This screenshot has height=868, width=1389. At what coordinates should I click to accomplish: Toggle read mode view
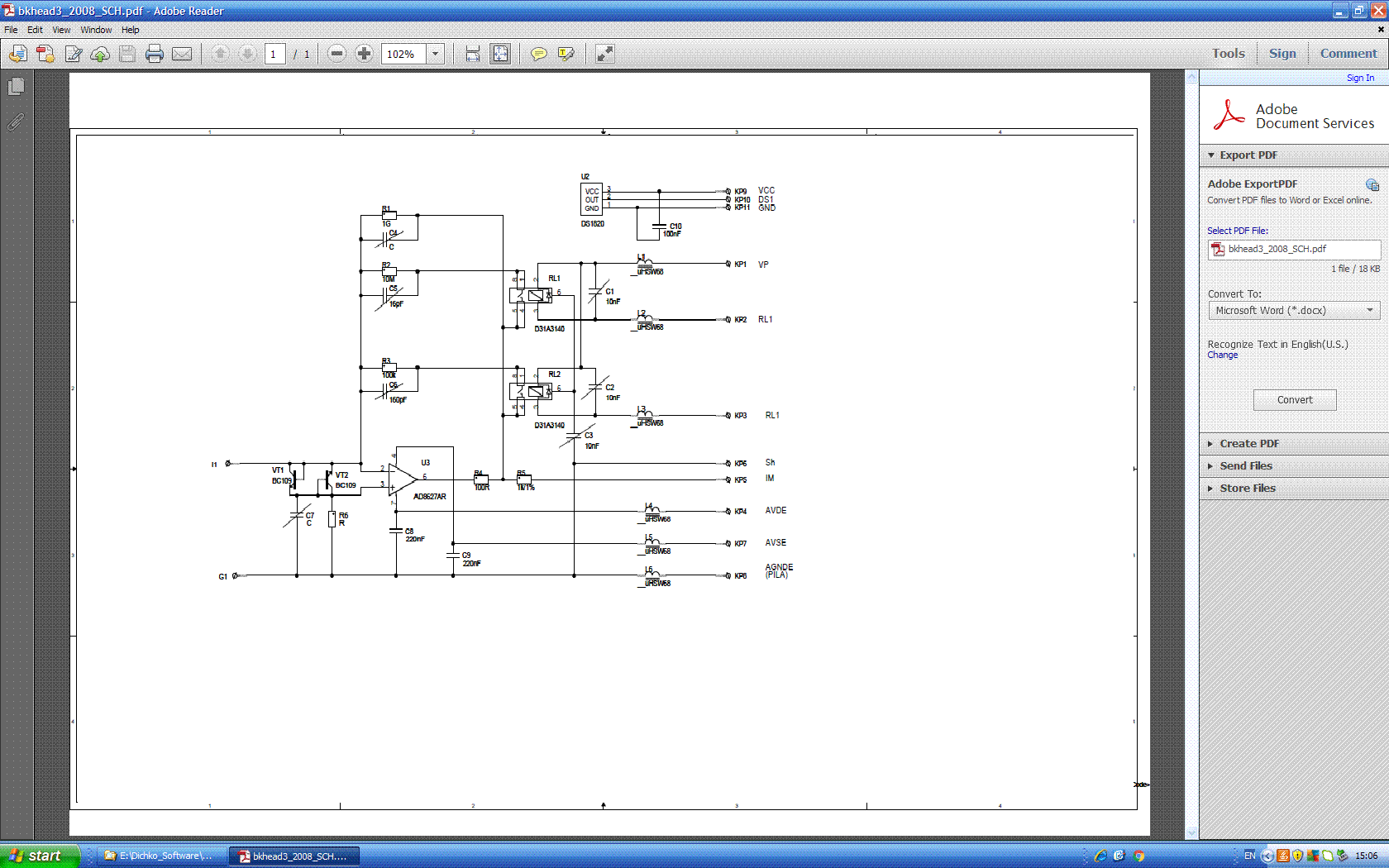pyautogui.click(x=605, y=55)
